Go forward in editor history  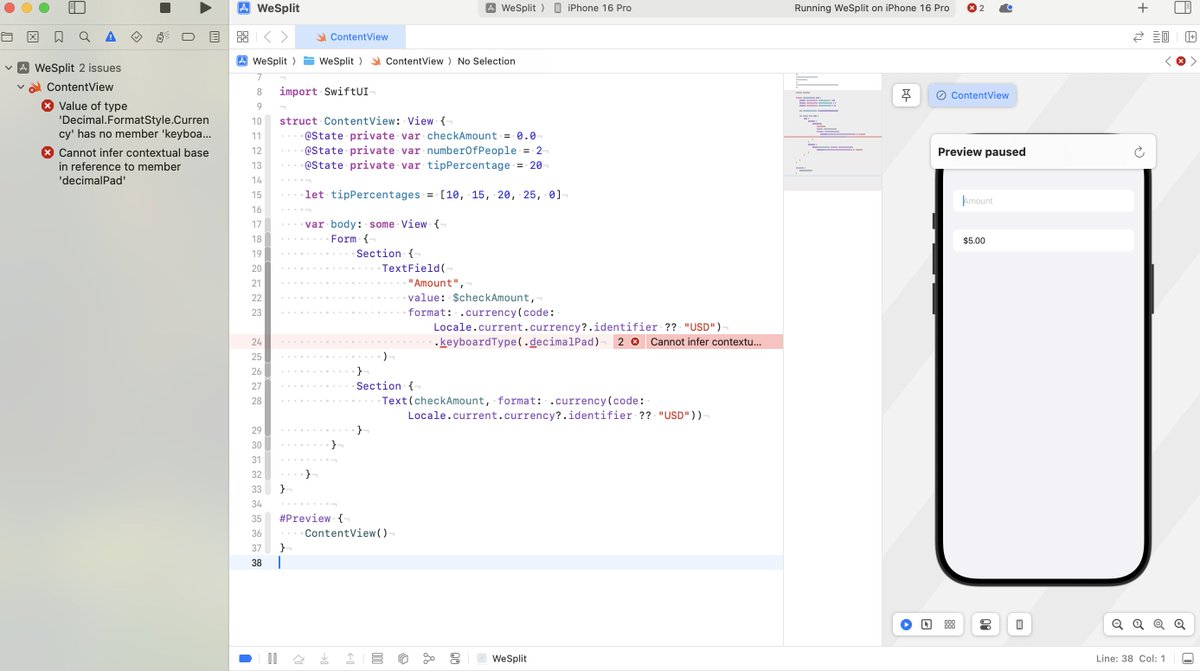click(285, 37)
